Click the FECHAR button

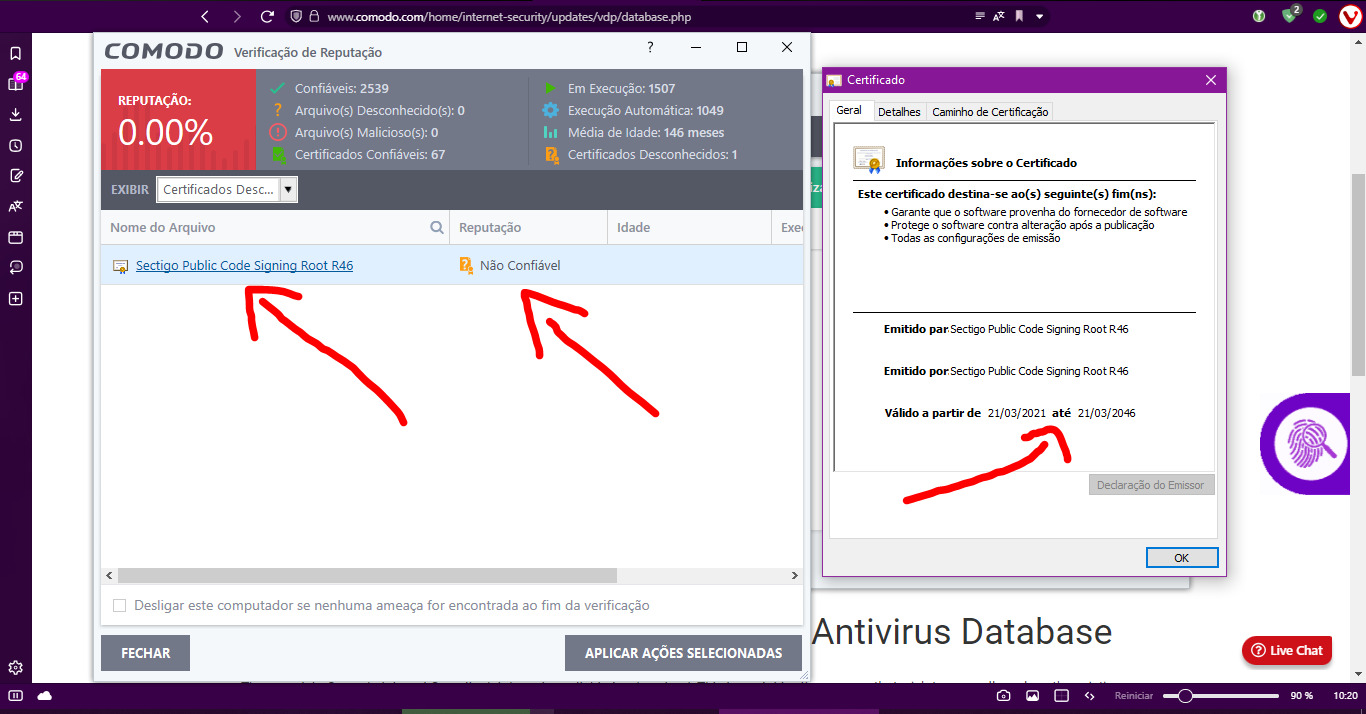click(146, 653)
